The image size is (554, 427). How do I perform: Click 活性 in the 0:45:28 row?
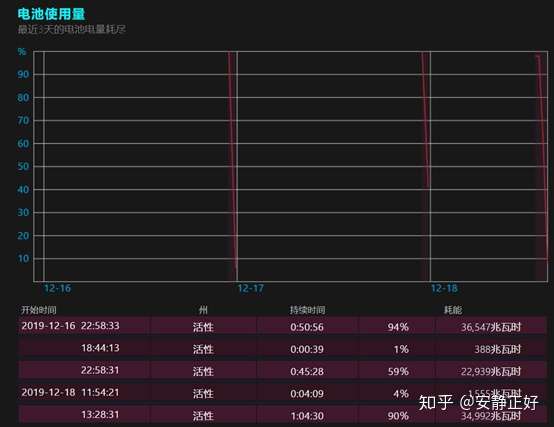[203, 372]
